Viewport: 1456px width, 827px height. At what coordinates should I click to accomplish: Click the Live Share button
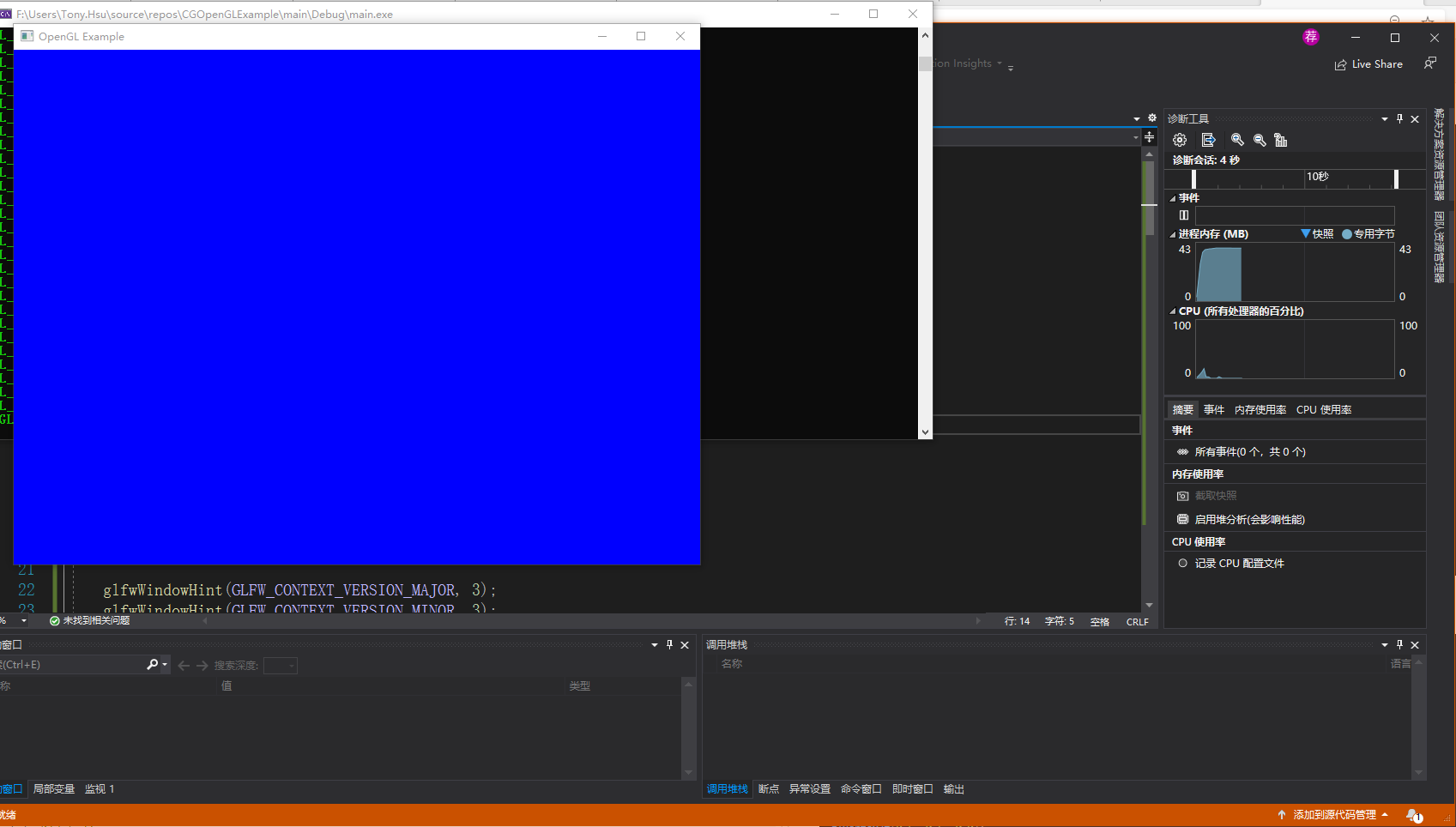(1368, 64)
